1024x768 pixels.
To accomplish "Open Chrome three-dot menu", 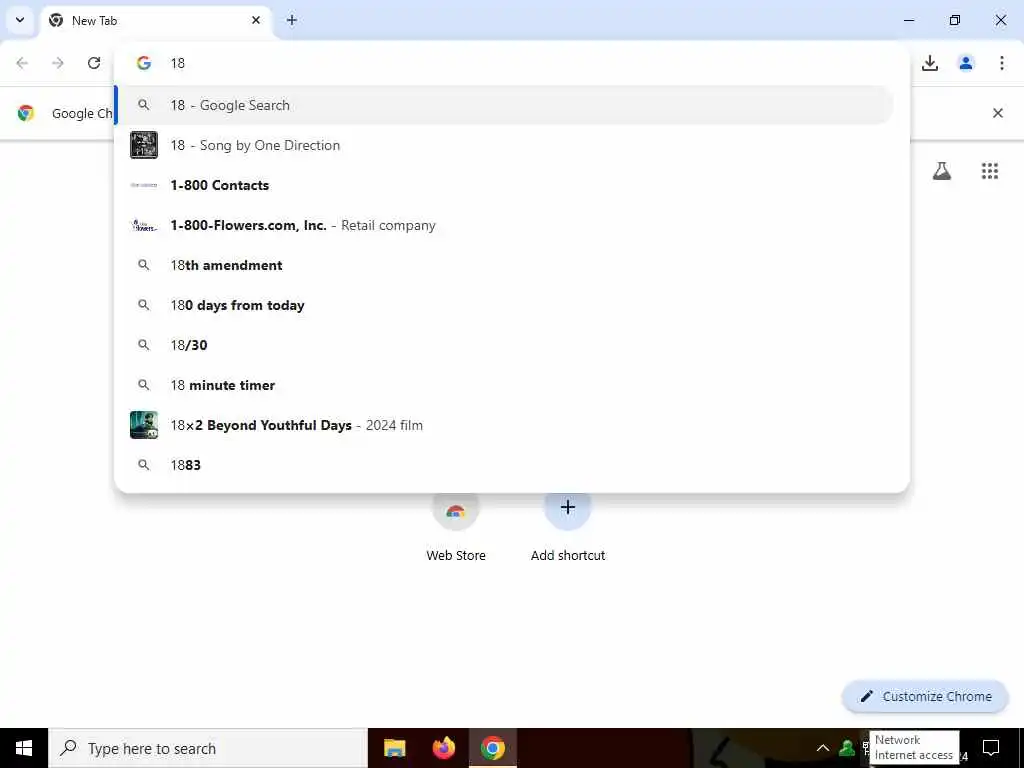I will (1002, 63).
